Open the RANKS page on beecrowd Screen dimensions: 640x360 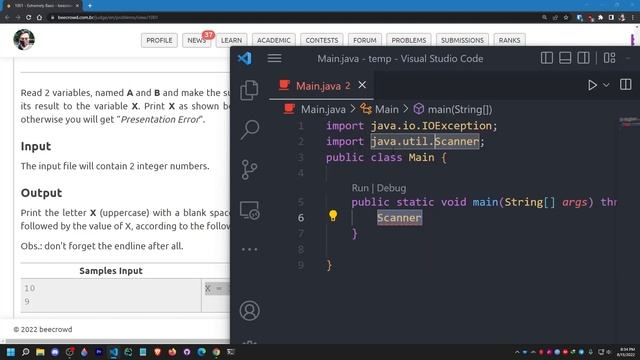[x=509, y=40]
